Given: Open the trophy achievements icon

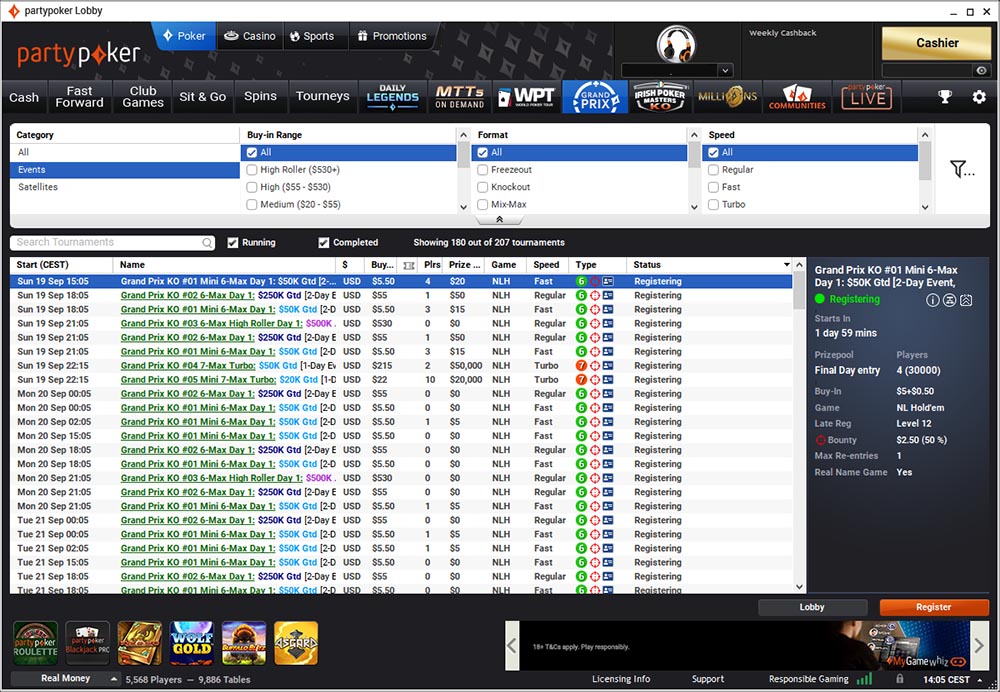Looking at the screenshot, I should coord(945,96).
